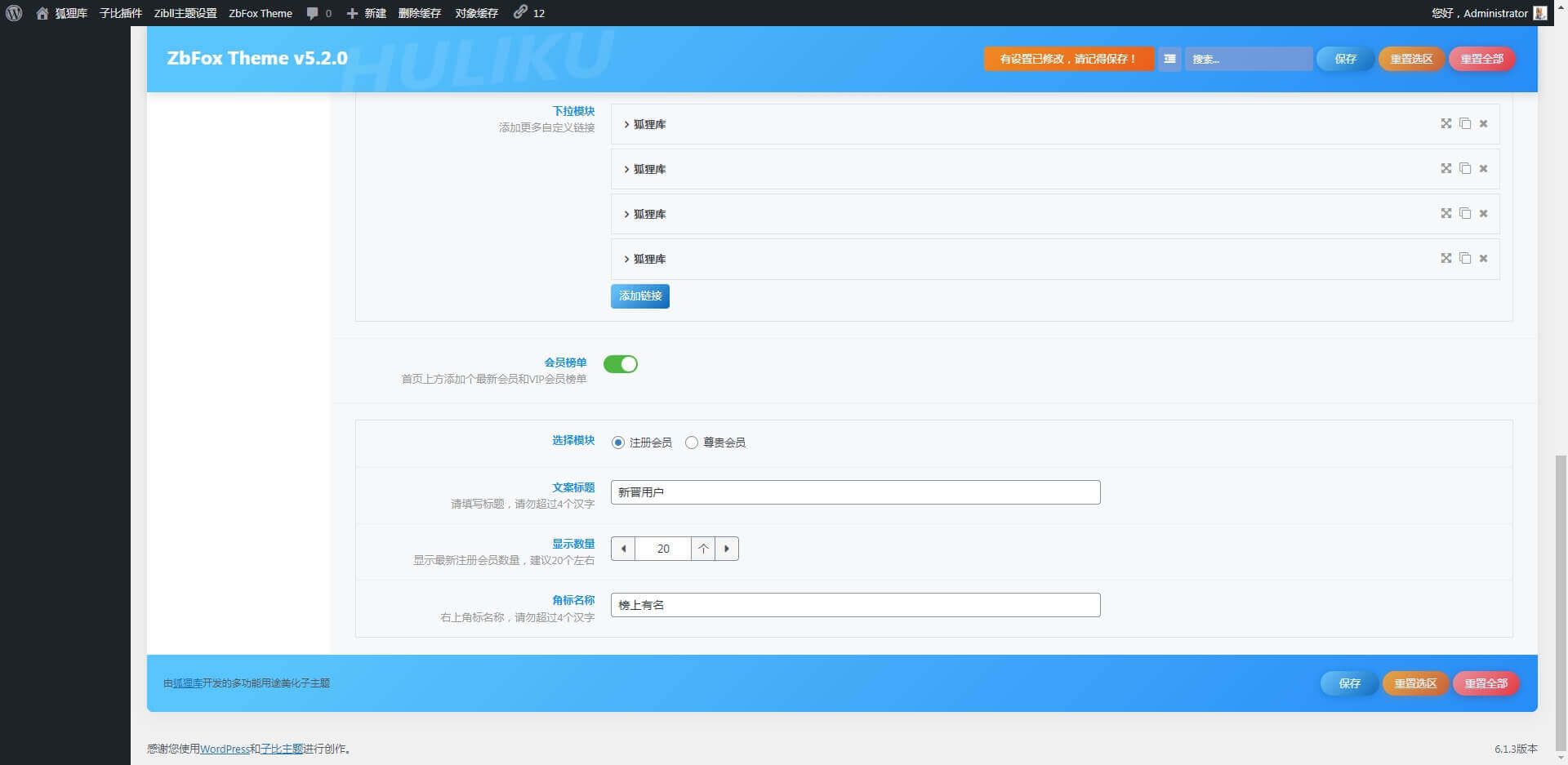Click the expand-all list icon beside search

1169,59
